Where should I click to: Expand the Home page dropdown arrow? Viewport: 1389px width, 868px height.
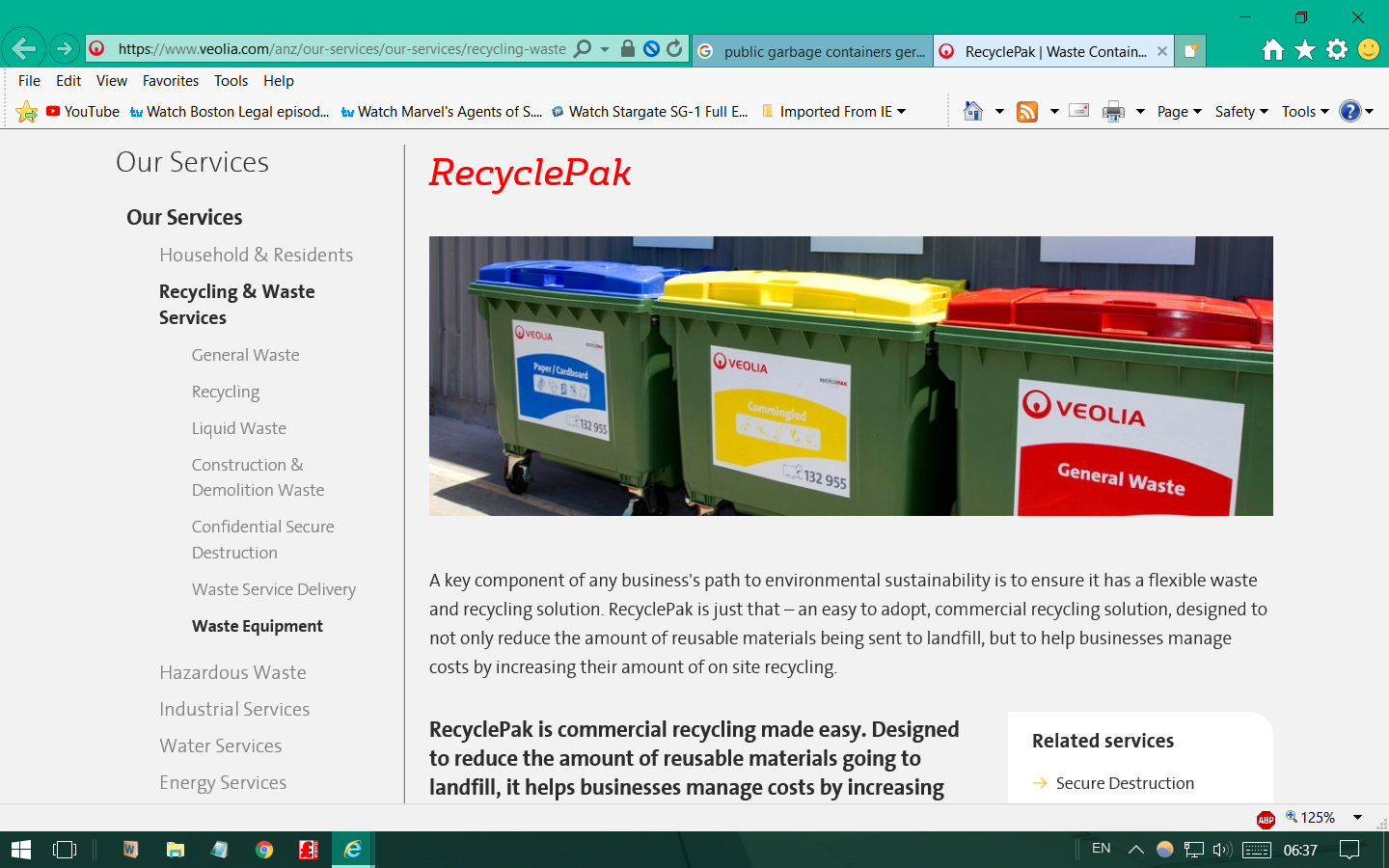pos(999,112)
